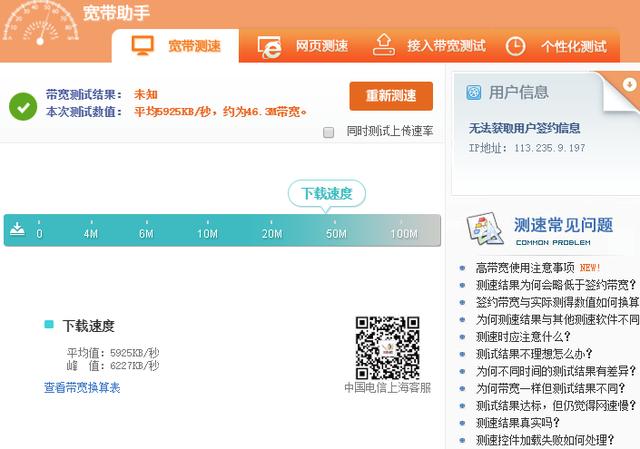Open 为何不同时间的测试结果有差异 link
Screen dimensions: 640x449
click(x=556, y=371)
